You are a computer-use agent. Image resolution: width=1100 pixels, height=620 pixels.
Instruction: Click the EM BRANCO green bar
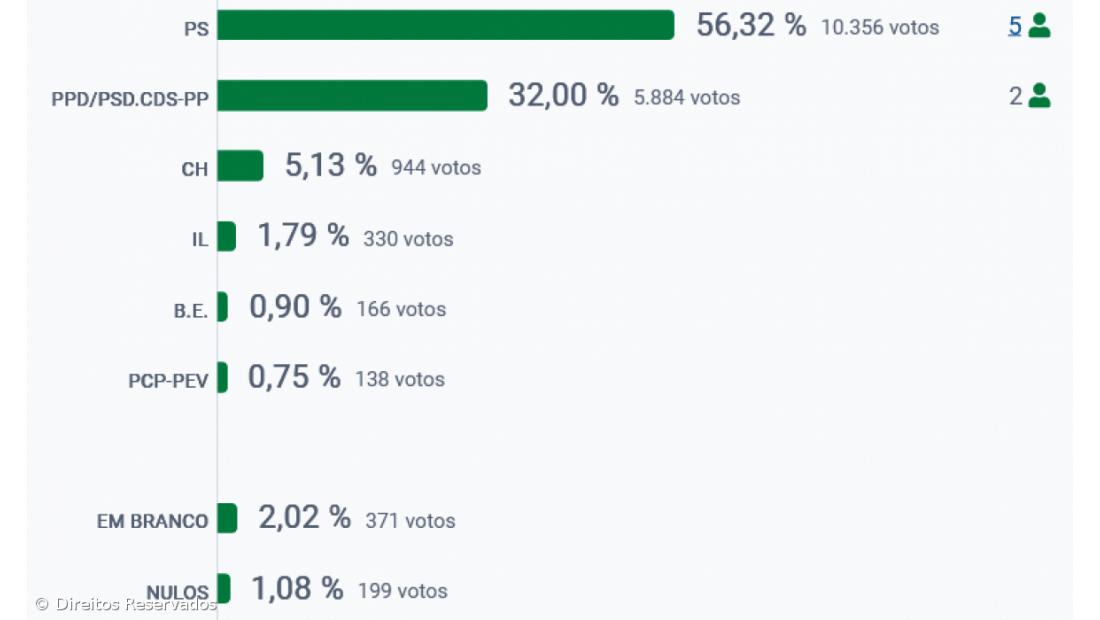227,519
